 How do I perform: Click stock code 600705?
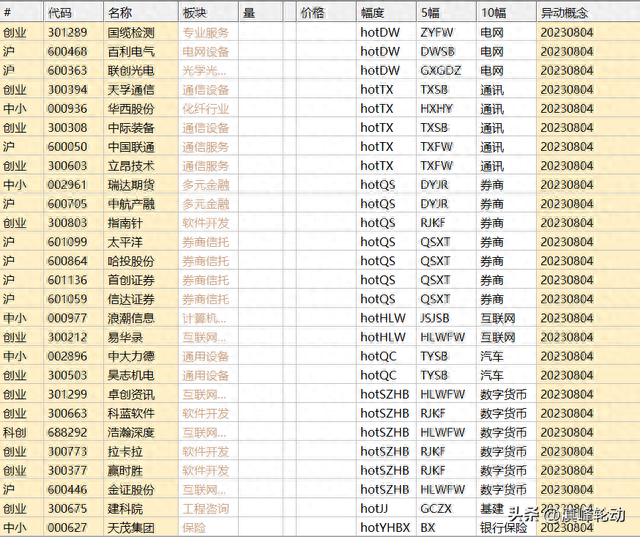pos(67,204)
